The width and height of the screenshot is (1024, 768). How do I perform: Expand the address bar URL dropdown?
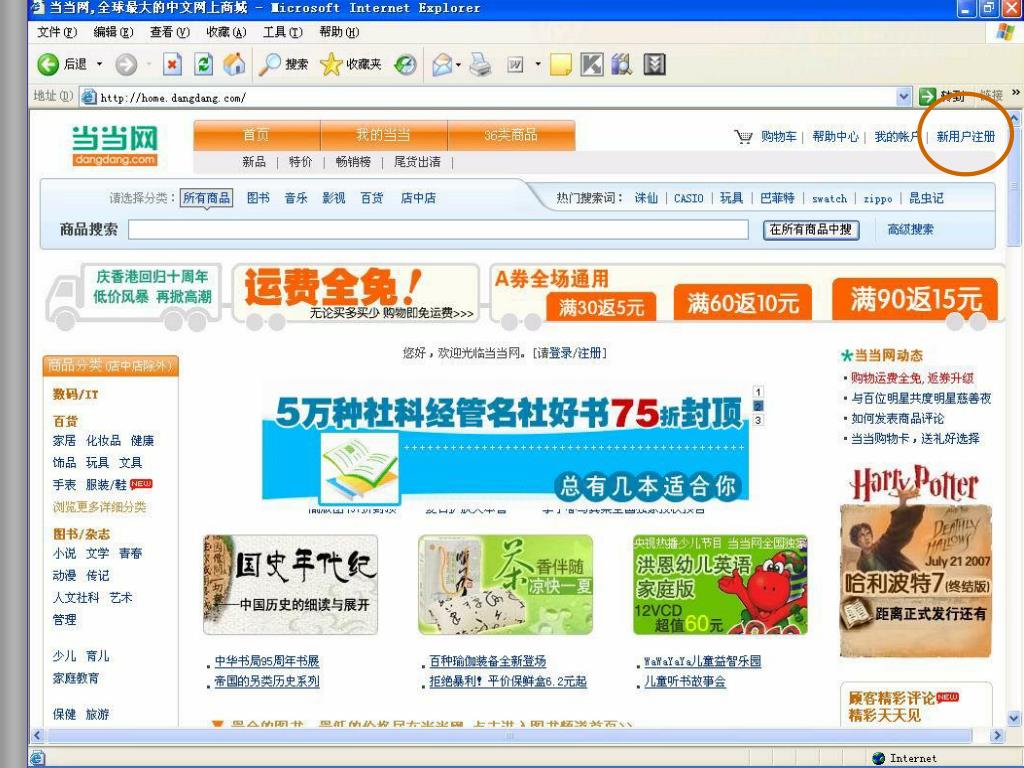coord(903,97)
